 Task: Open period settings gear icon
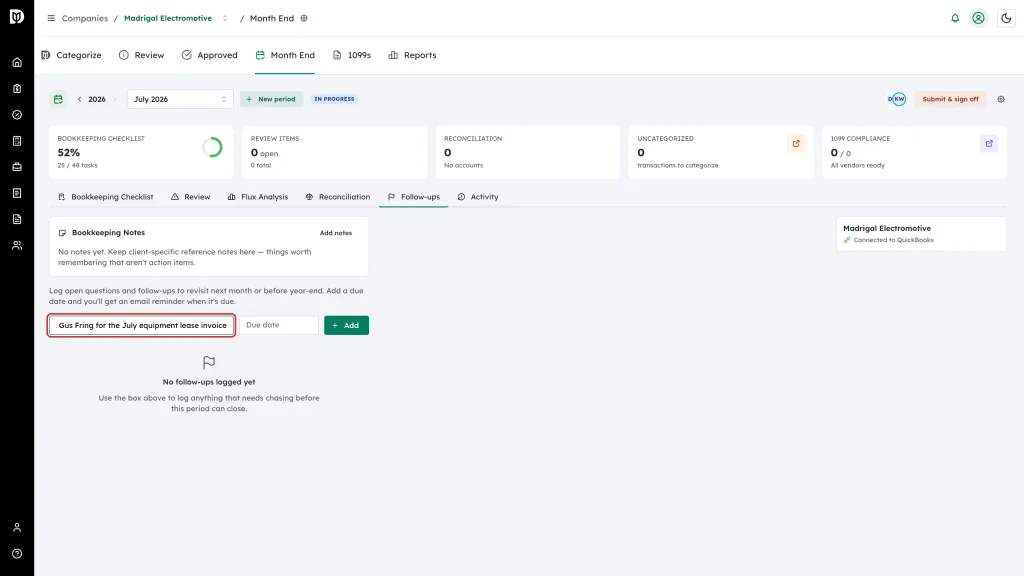(1001, 99)
